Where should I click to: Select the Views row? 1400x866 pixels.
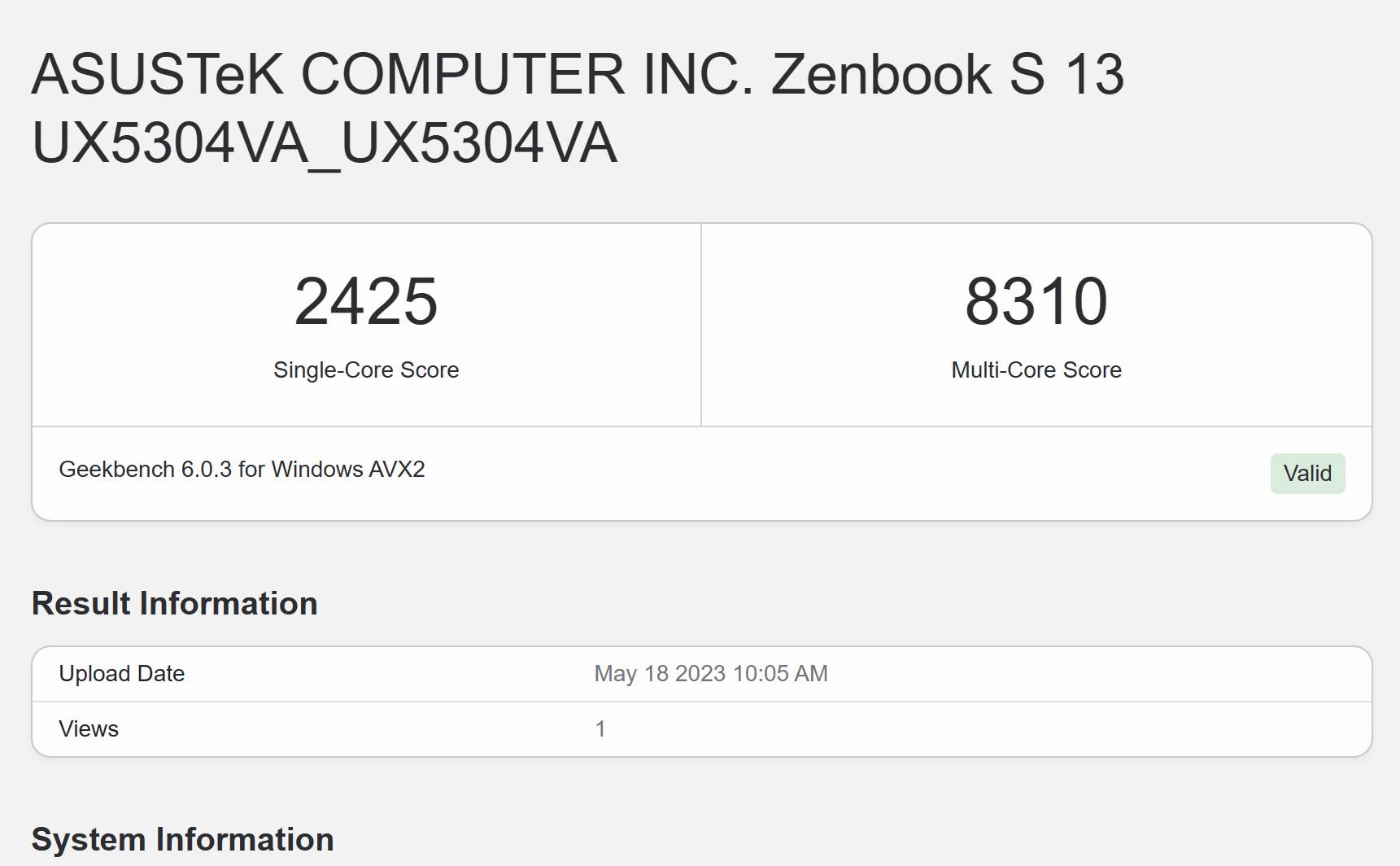click(700, 728)
